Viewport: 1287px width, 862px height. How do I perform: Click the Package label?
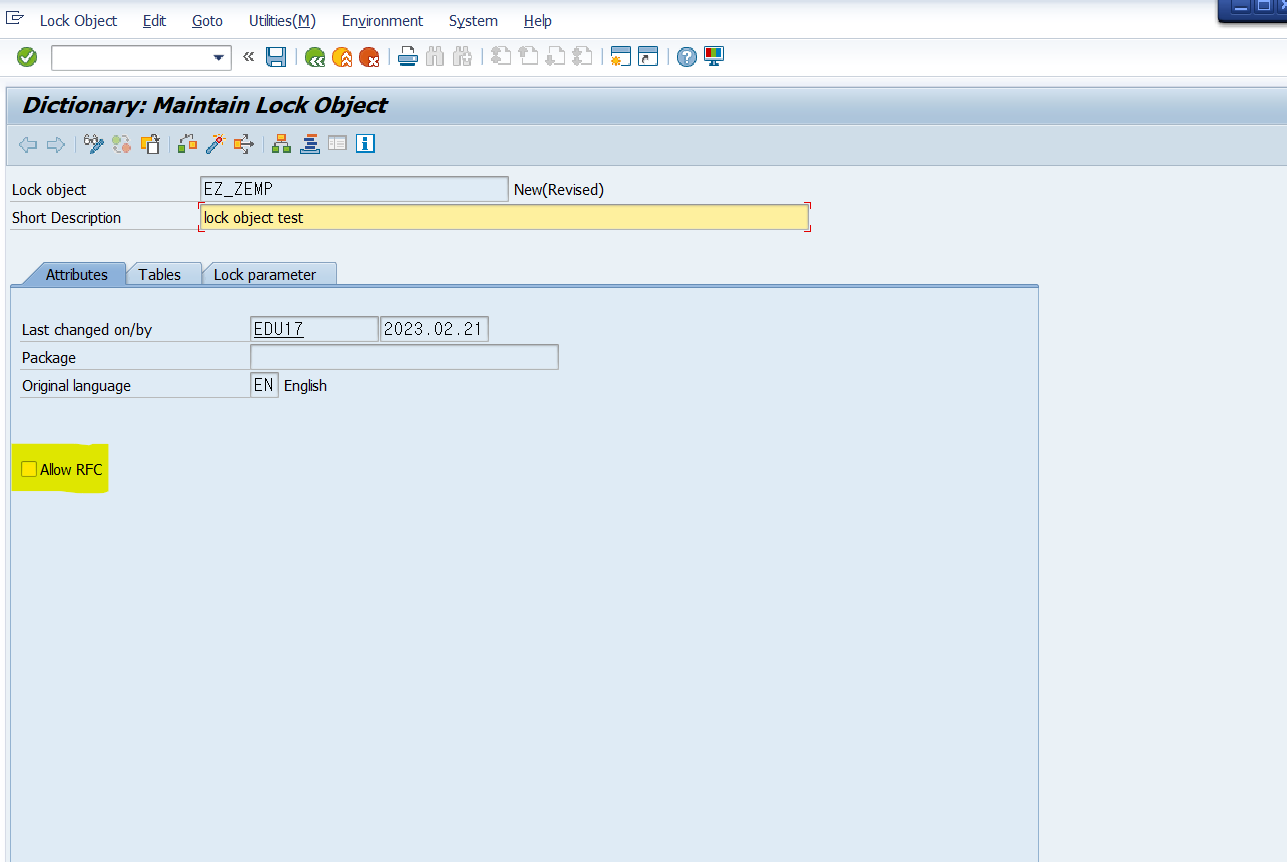coord(49,357)
